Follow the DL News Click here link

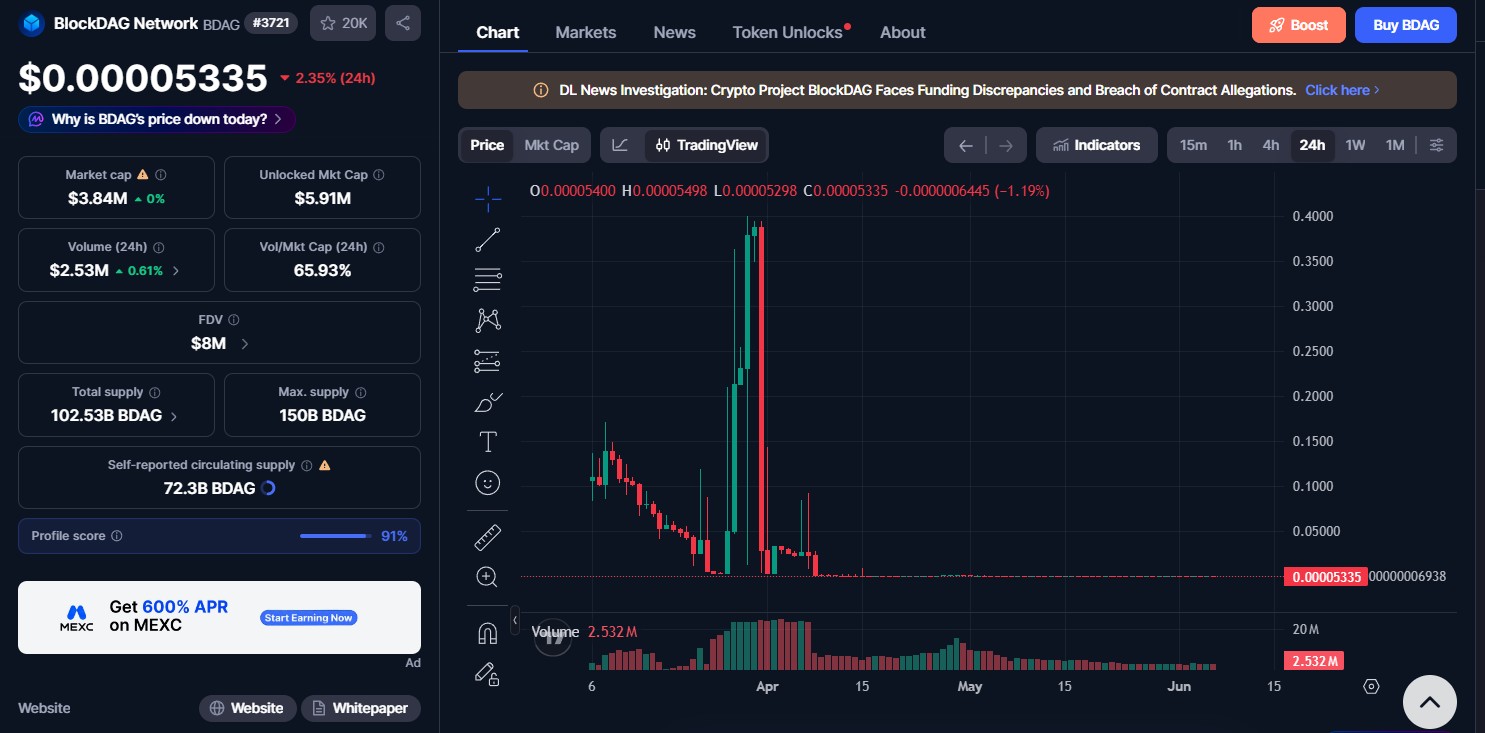pos(1342,90)
